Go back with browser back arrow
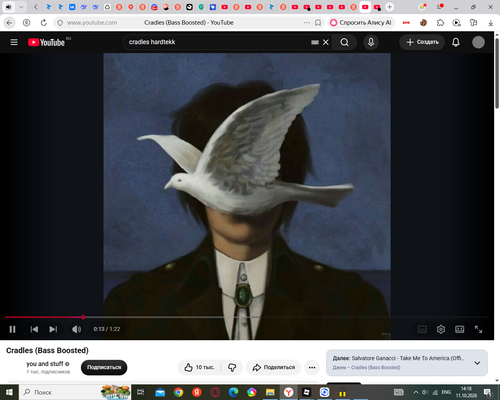 (x=9, y=23)
